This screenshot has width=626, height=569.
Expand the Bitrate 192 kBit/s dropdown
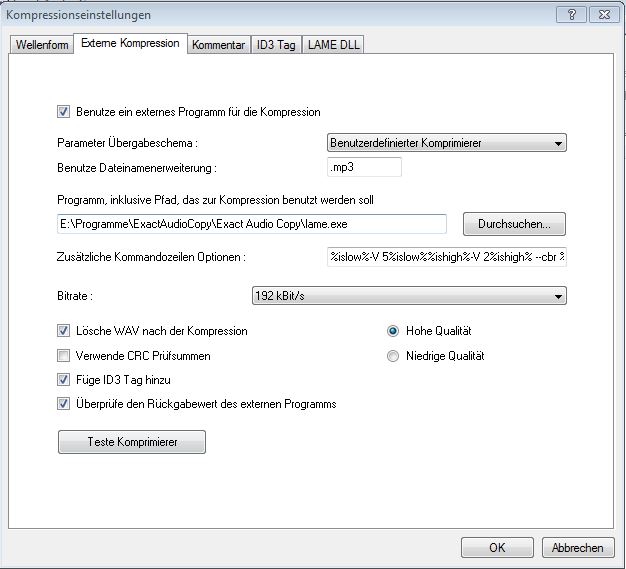click(x=408, y=296)
